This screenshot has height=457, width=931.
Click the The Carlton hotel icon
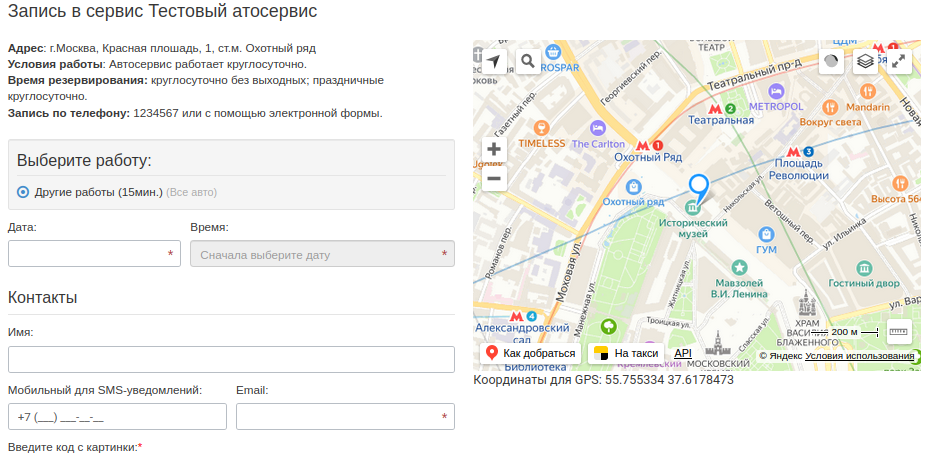(598, 128)
